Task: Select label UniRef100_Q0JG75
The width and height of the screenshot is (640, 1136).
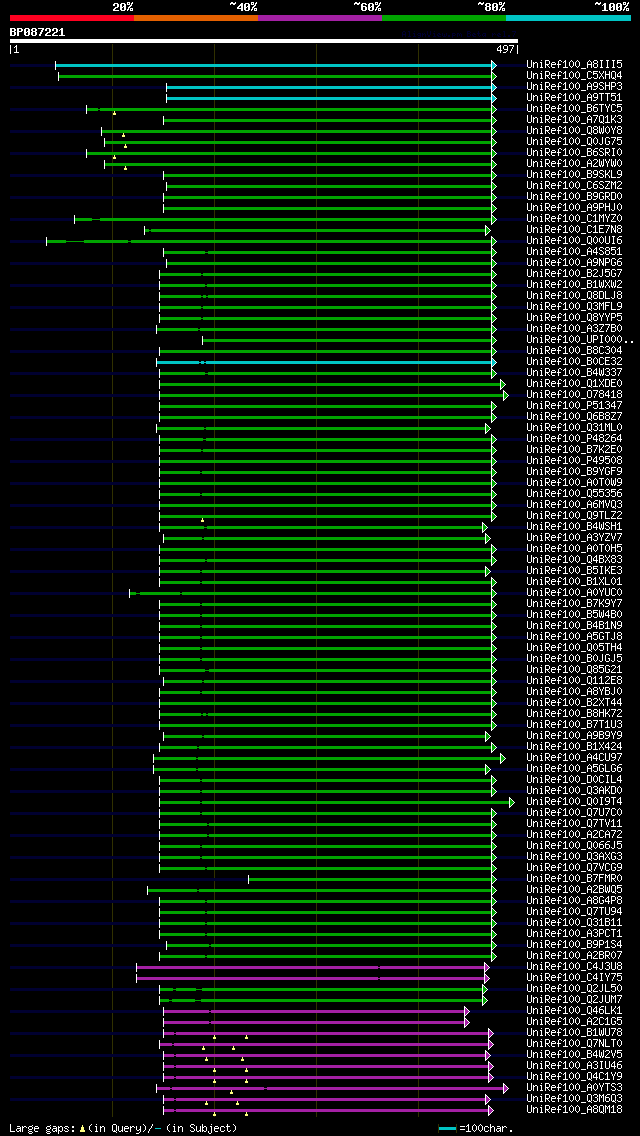Action: [x=574, y=142]
